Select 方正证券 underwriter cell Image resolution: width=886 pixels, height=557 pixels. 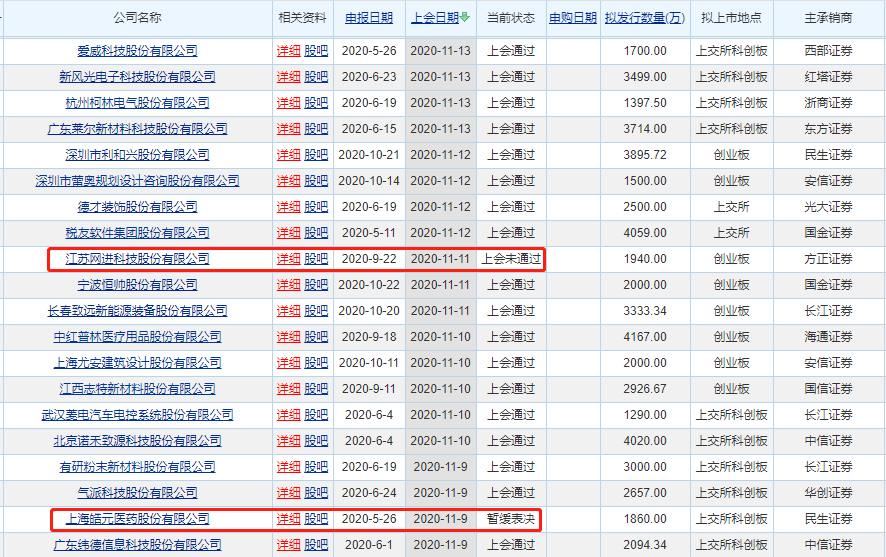point(828,259)
